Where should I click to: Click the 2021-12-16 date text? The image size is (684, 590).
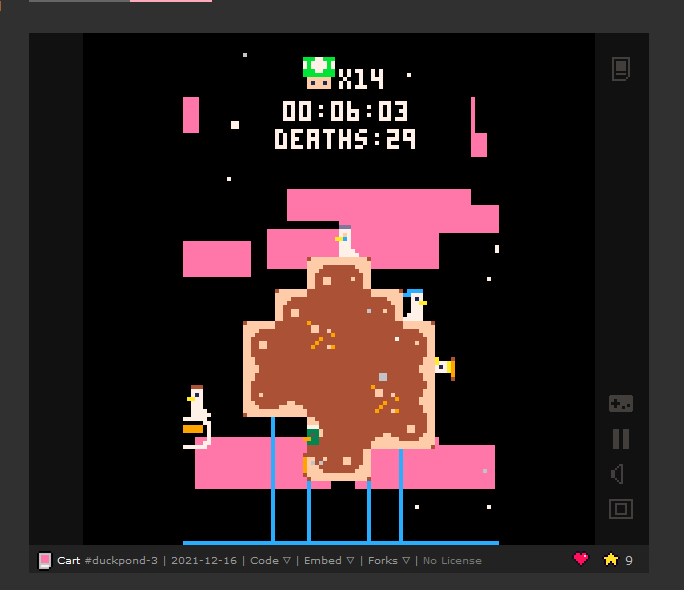click(x=204, y=560)
